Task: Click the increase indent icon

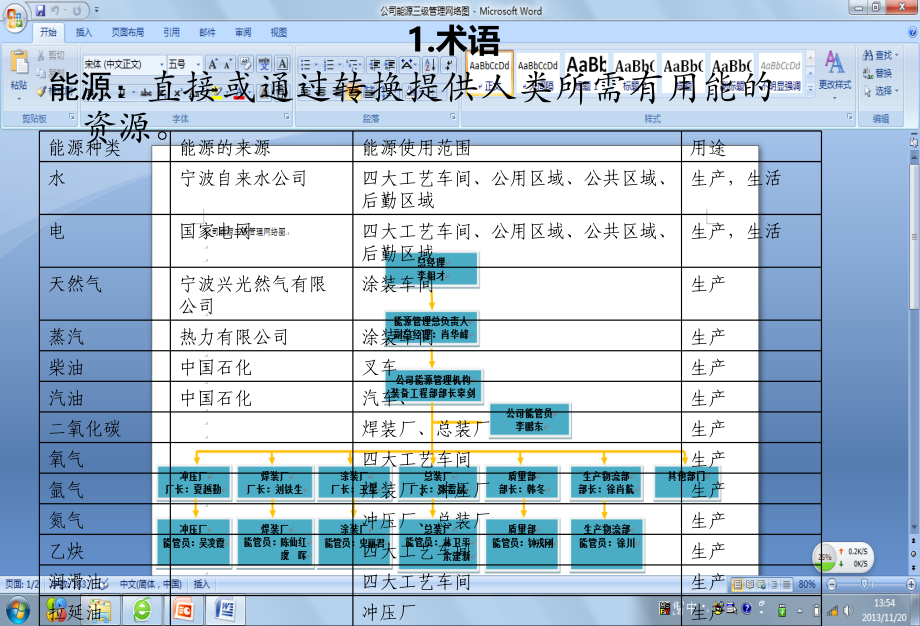Action: pos(389,65)
